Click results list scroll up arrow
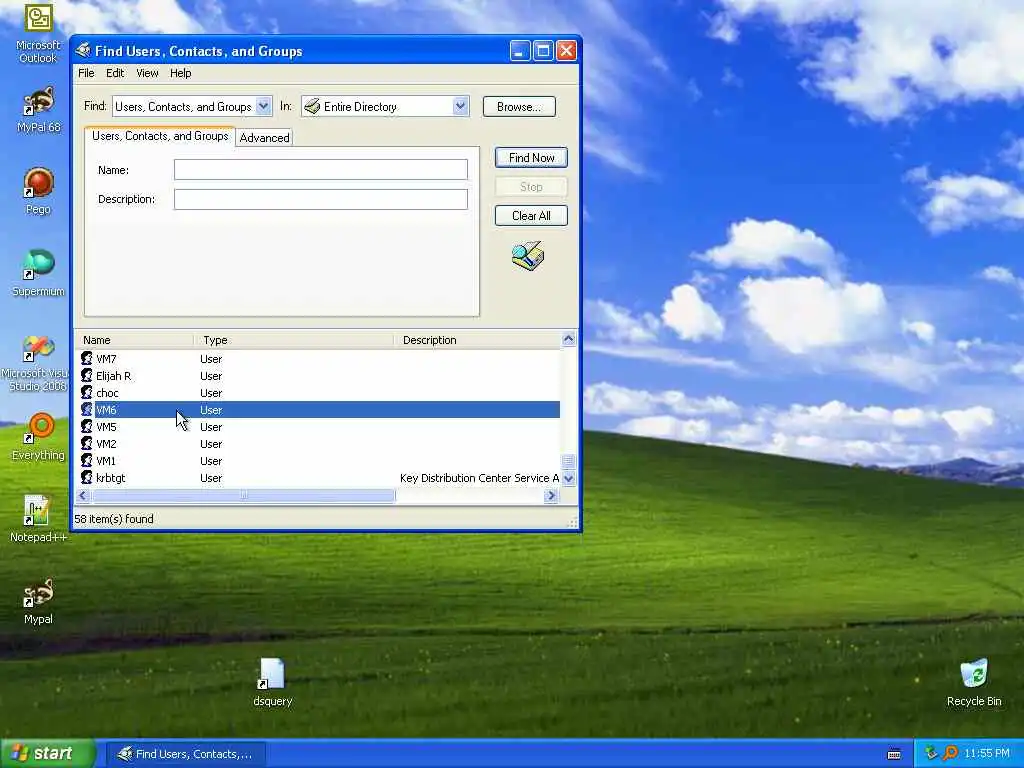This screenshot has width=1024, height=768. tap(568, 339)
